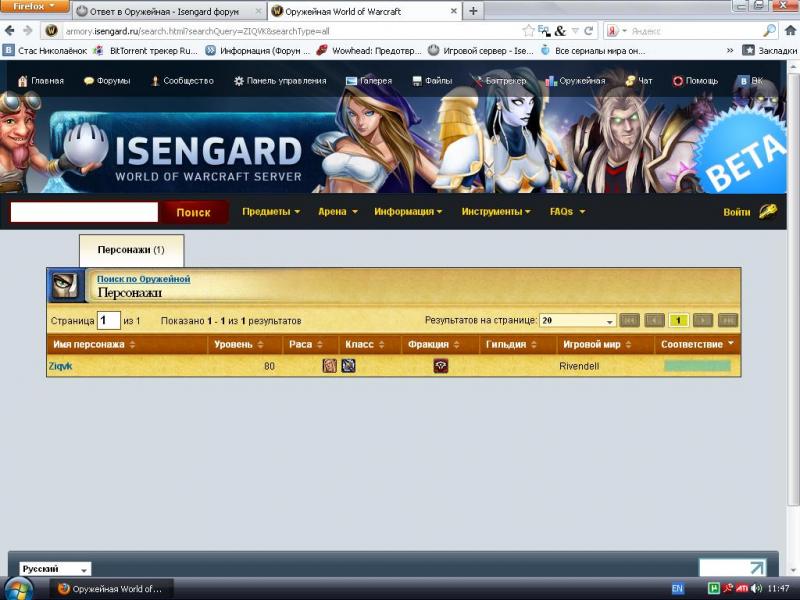Bookmark this page with the star icon
This screenshot has height=600, width=800.
pos(529,31)
